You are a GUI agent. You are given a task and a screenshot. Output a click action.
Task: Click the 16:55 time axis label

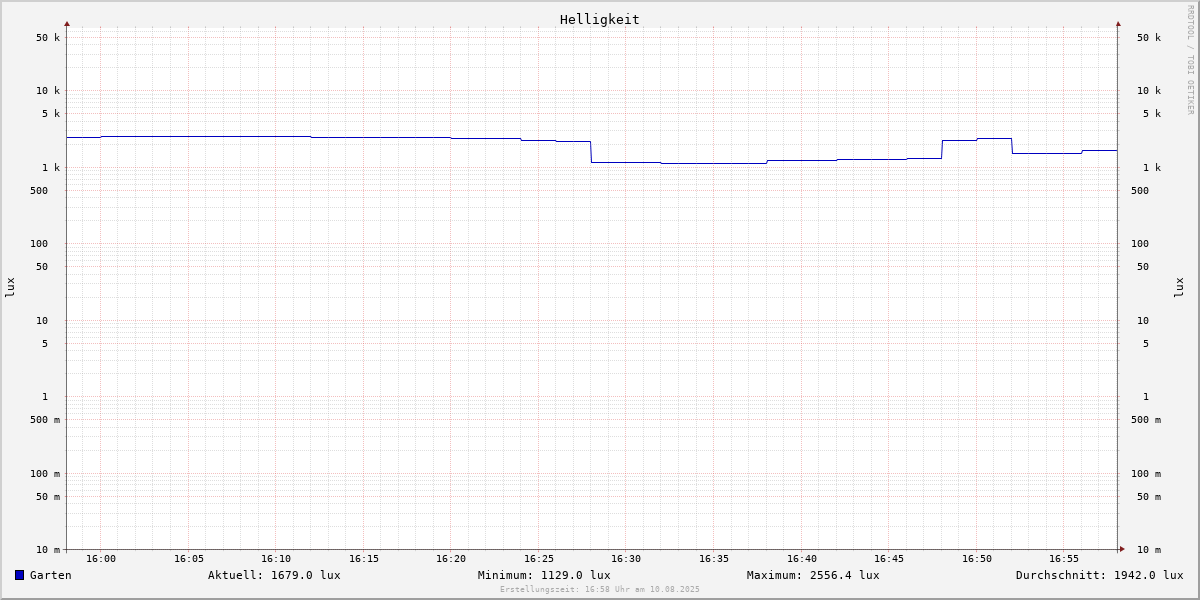1064,559
